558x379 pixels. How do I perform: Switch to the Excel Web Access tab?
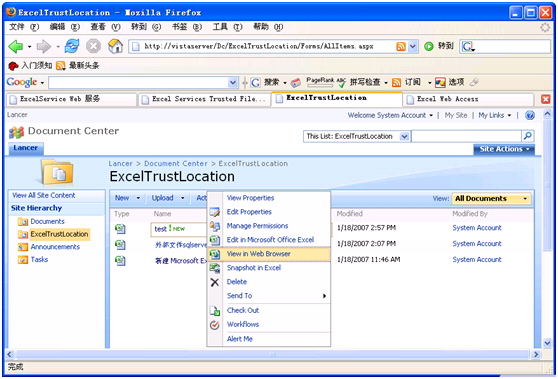pyautogui.click(x=468, y=99)
